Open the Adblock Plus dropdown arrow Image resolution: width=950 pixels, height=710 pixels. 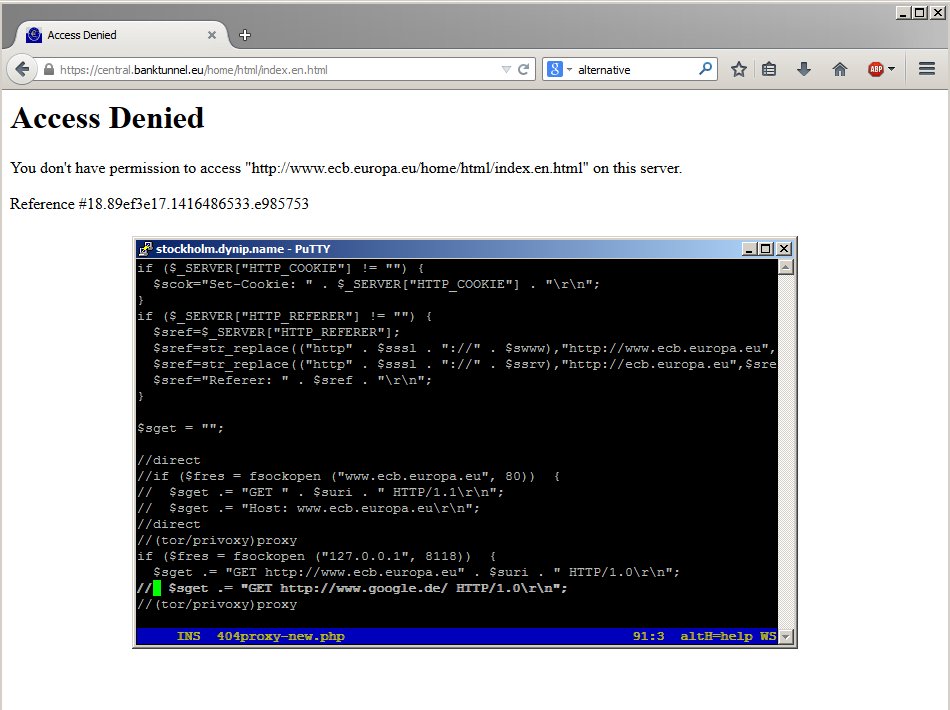click(891, 69)
